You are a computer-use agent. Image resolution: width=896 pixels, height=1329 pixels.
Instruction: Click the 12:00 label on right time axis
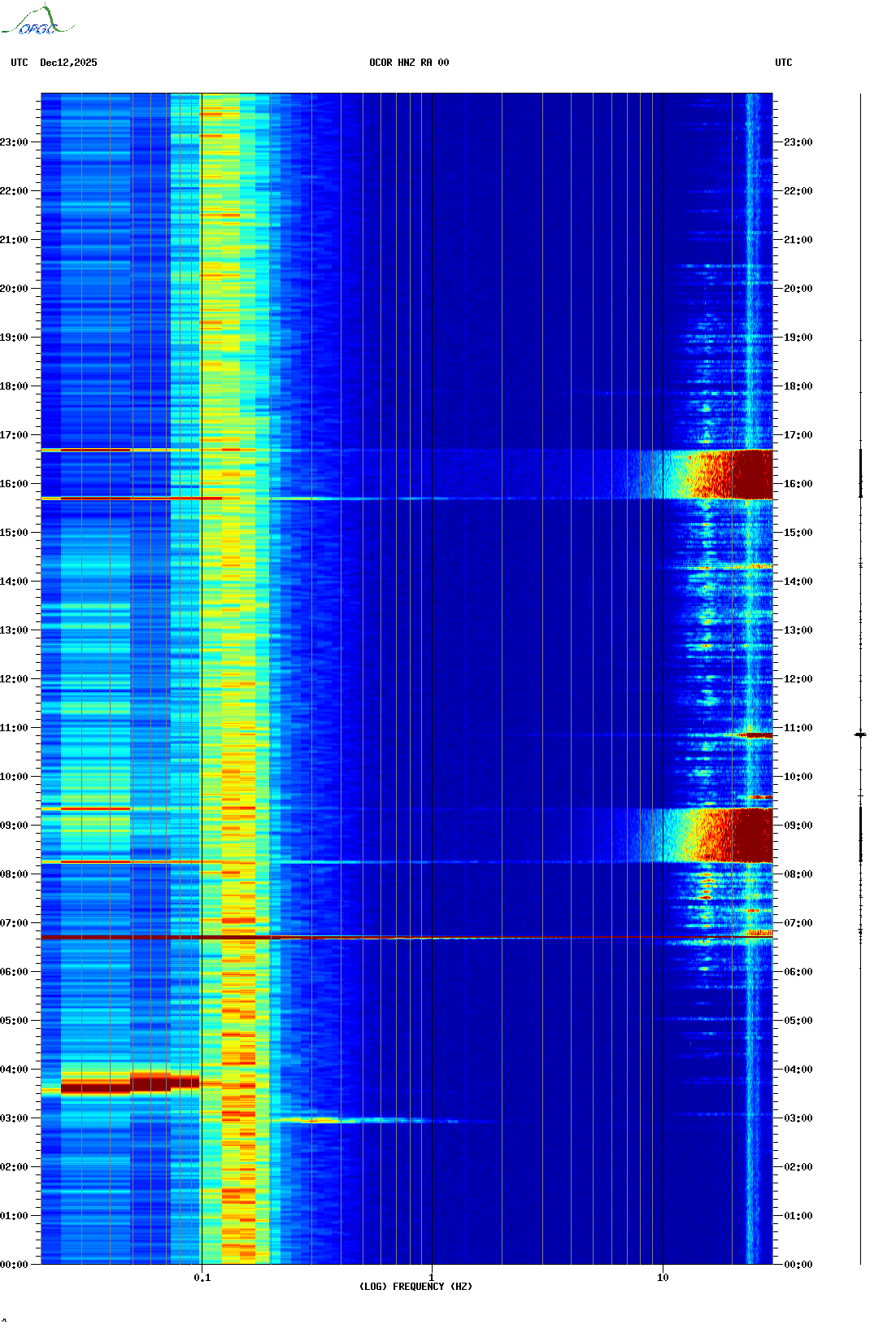pyautogui.click(x=798, y=679)
